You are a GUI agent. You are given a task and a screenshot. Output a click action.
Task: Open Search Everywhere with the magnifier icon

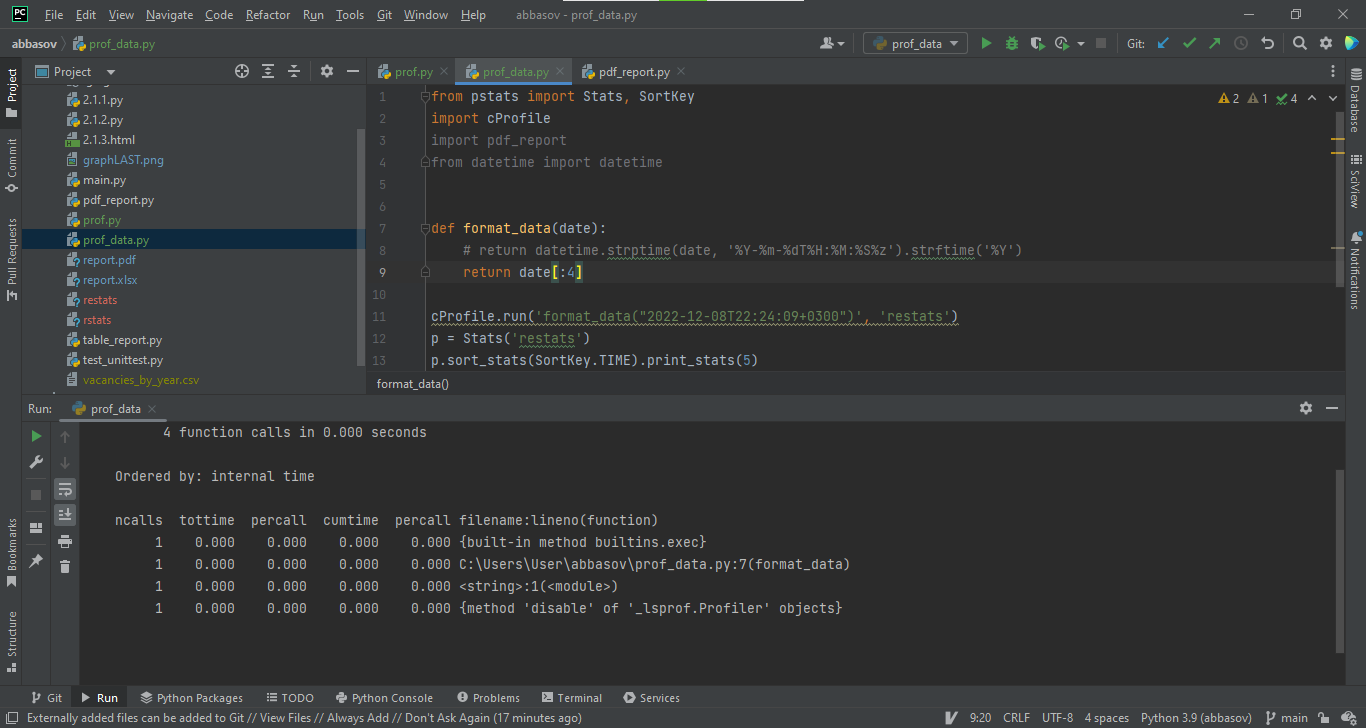point(1299,43)
